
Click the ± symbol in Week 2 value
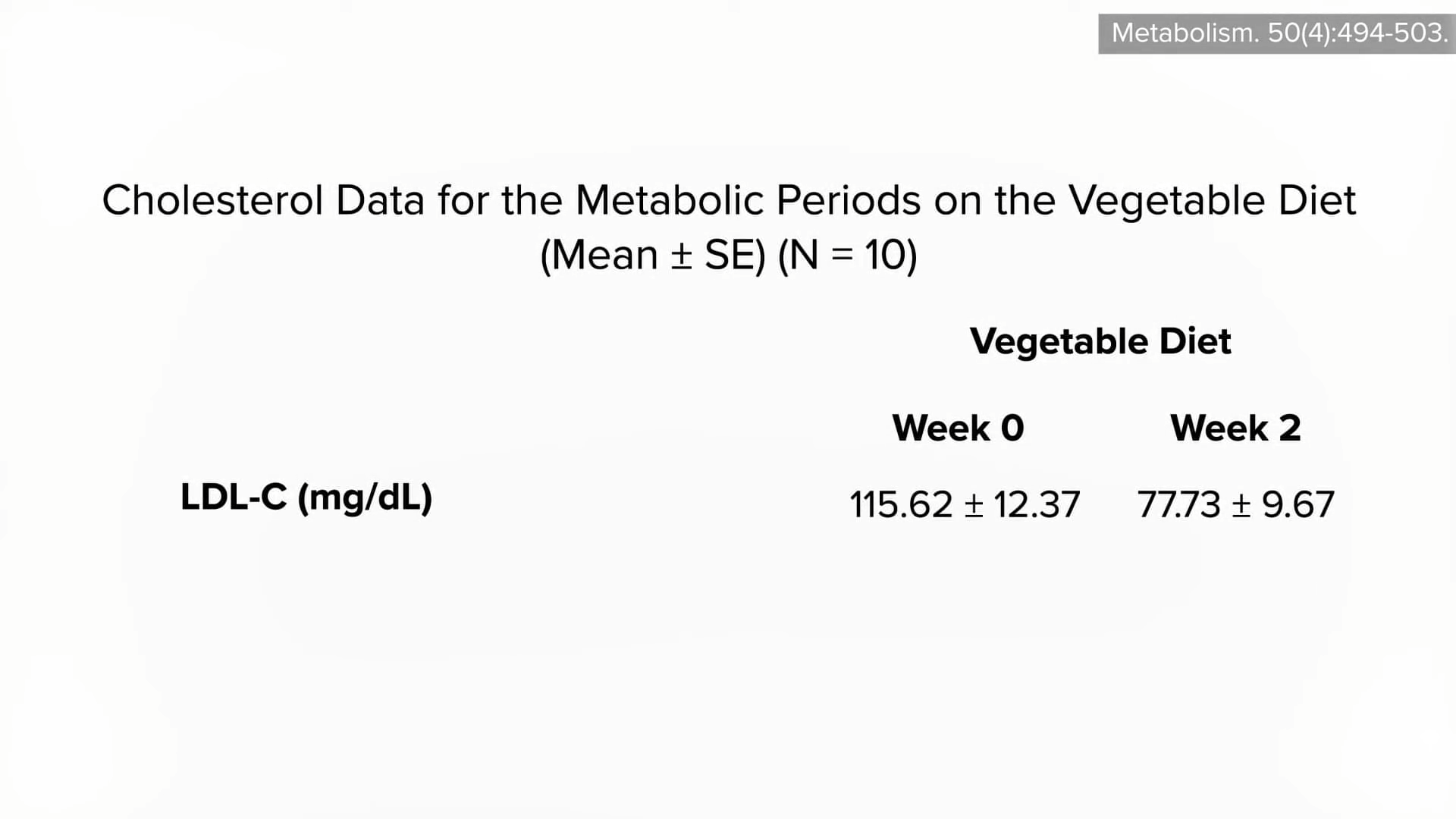pyautogui.click(x=1241, y=506)
